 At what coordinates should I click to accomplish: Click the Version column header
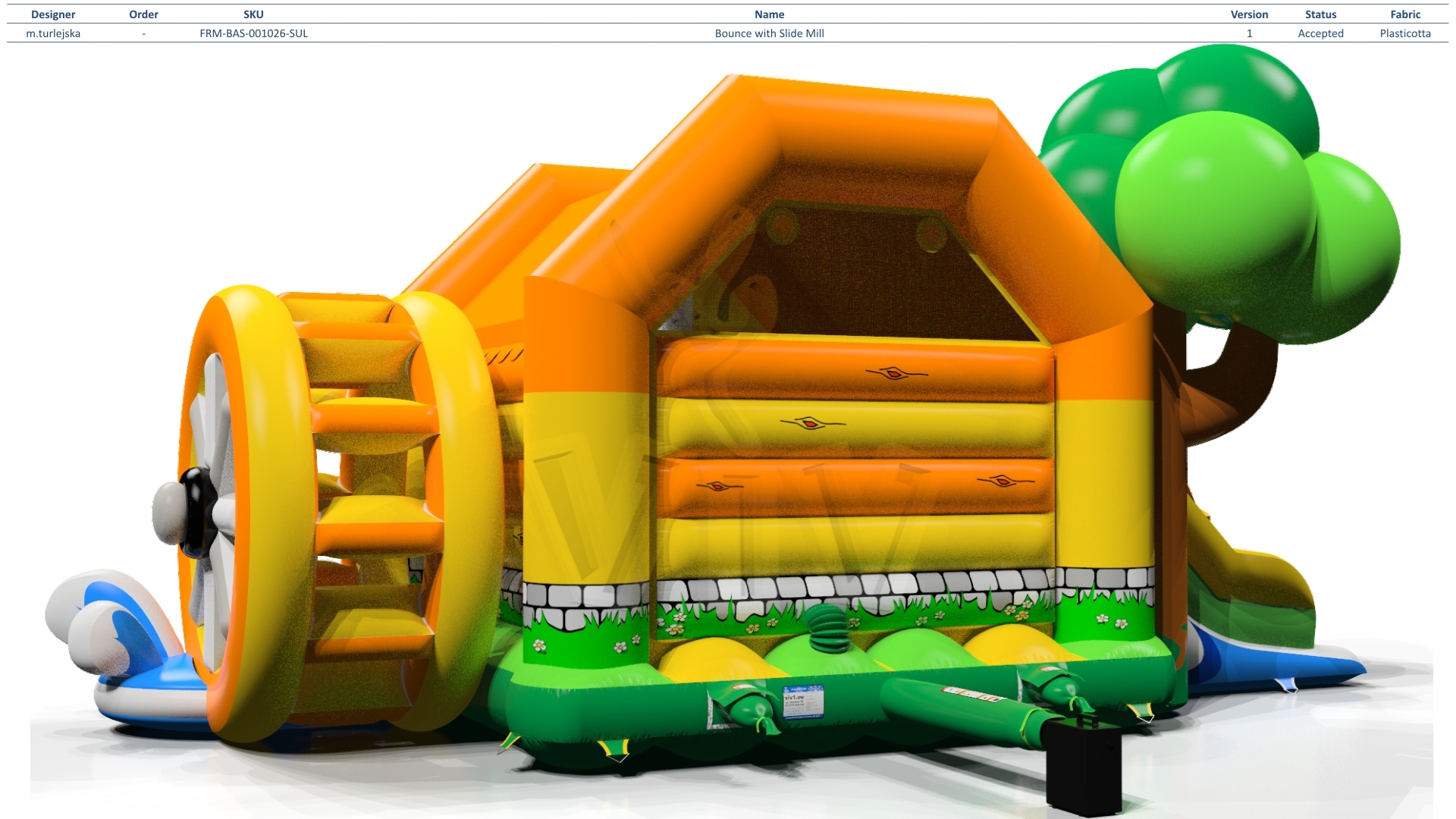click(x=1249, y=14)
